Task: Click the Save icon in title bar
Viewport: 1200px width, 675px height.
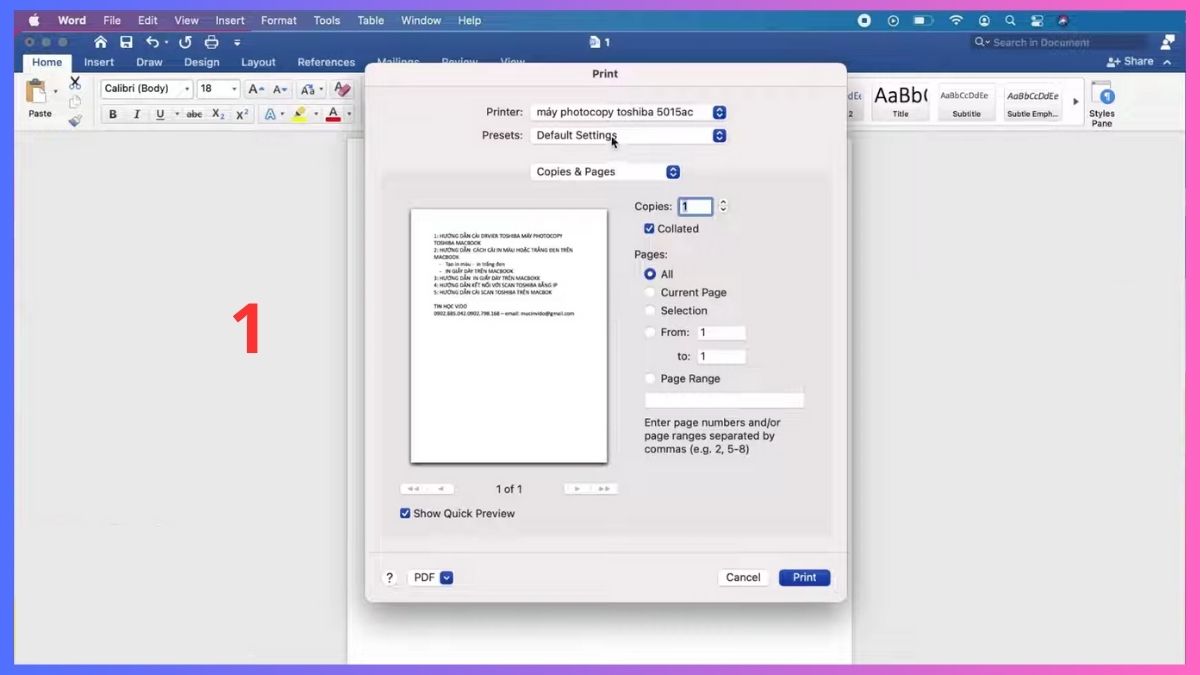Action: point(126,42)
